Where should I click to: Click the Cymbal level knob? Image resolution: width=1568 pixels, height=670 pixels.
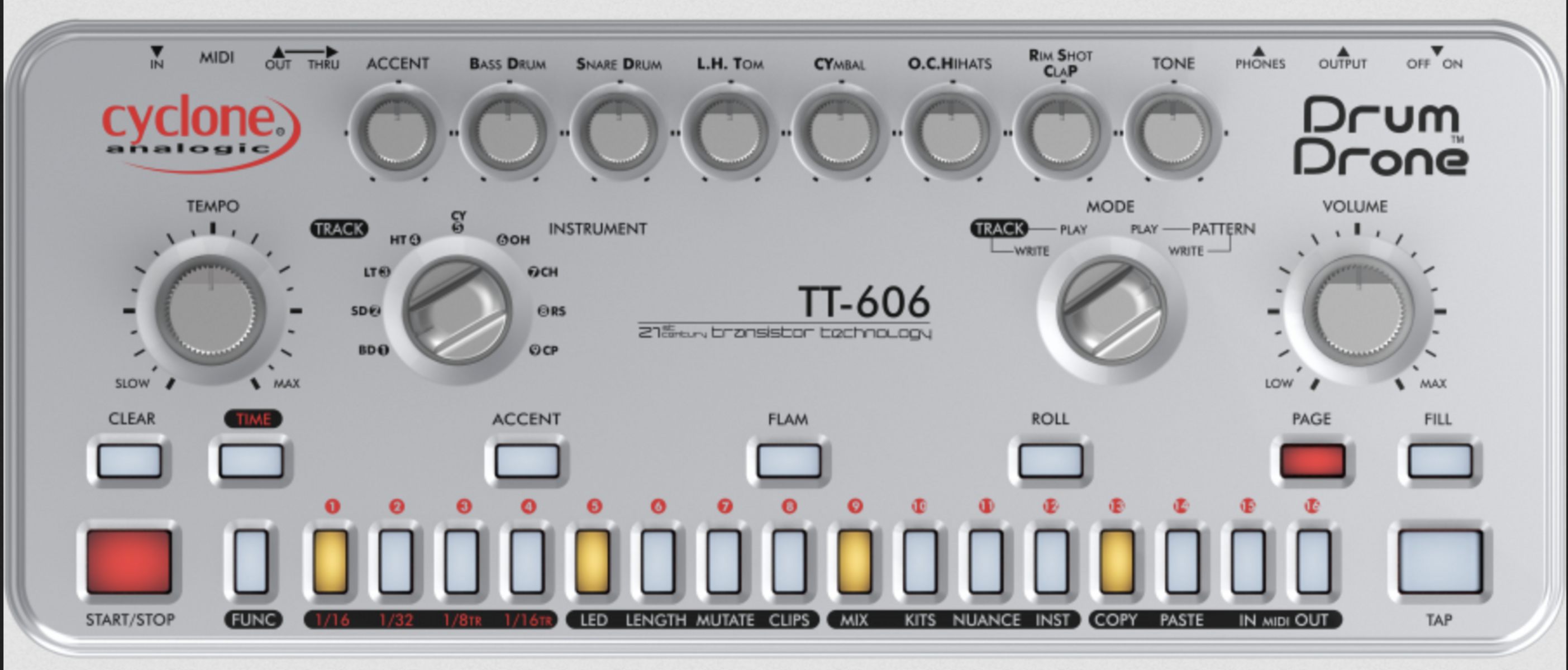click(x=841, y=132)
